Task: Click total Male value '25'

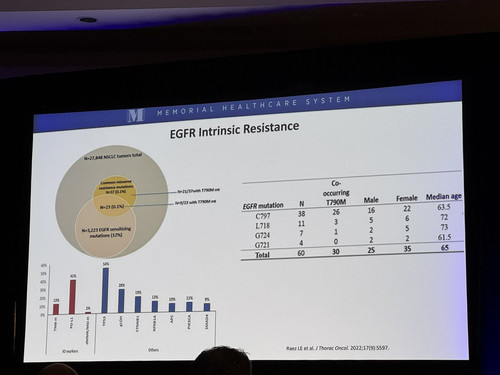Action: [371, 250]
